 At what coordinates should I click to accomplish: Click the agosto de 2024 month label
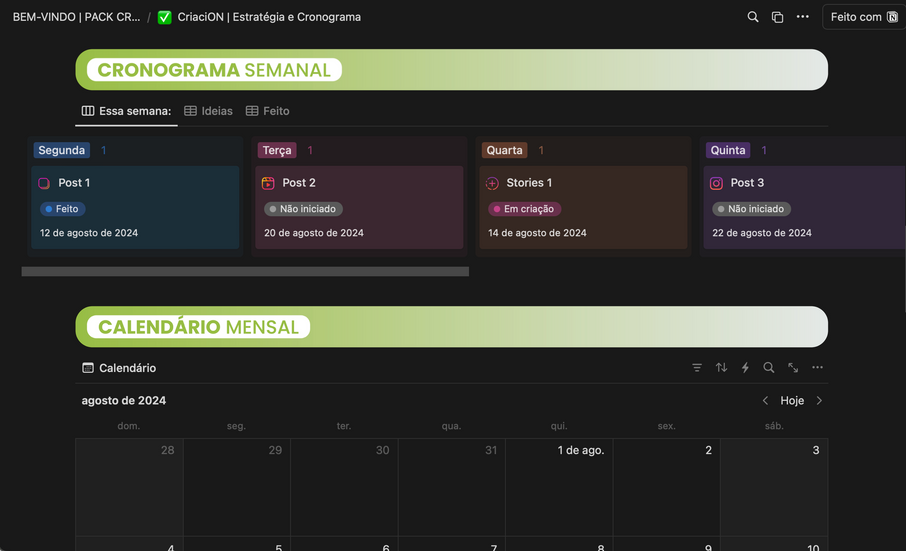[x=124, y=400]
